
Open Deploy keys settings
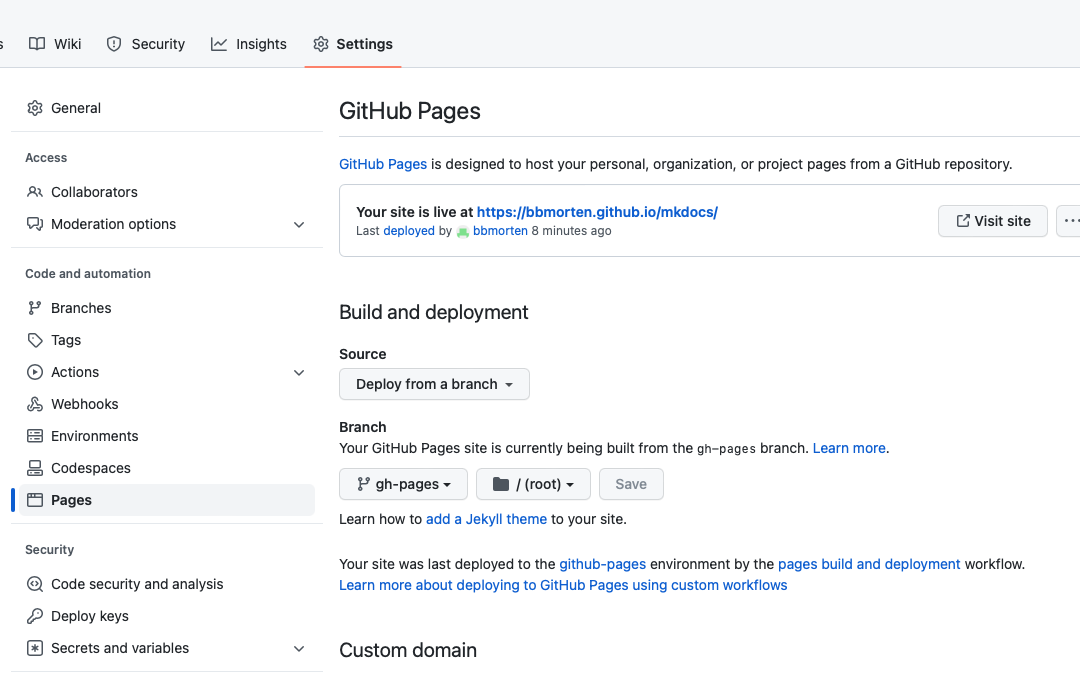tap(167, 616)
